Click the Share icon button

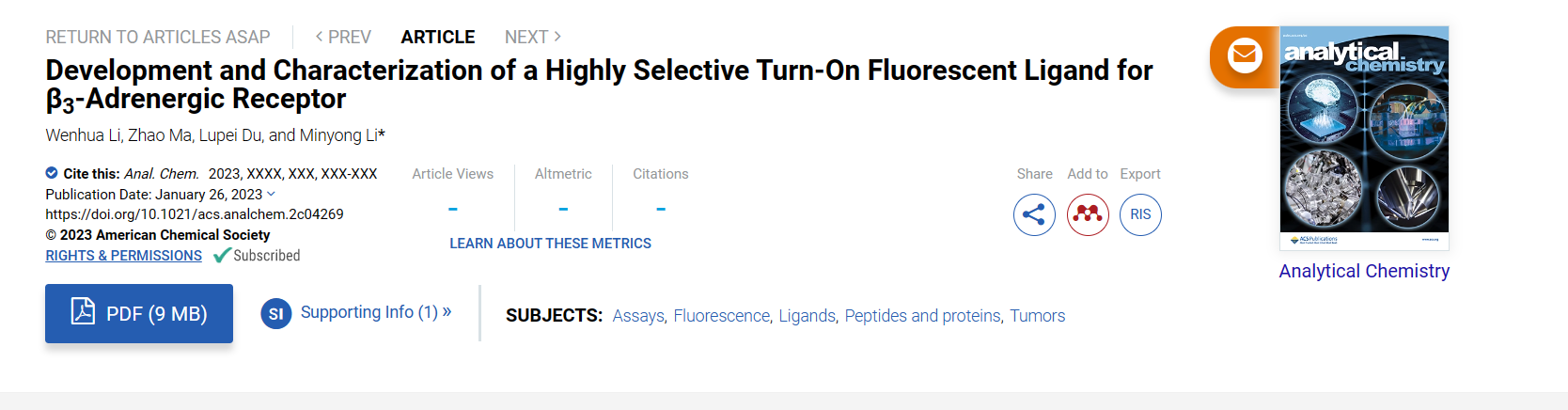[x=1034, y=214]
